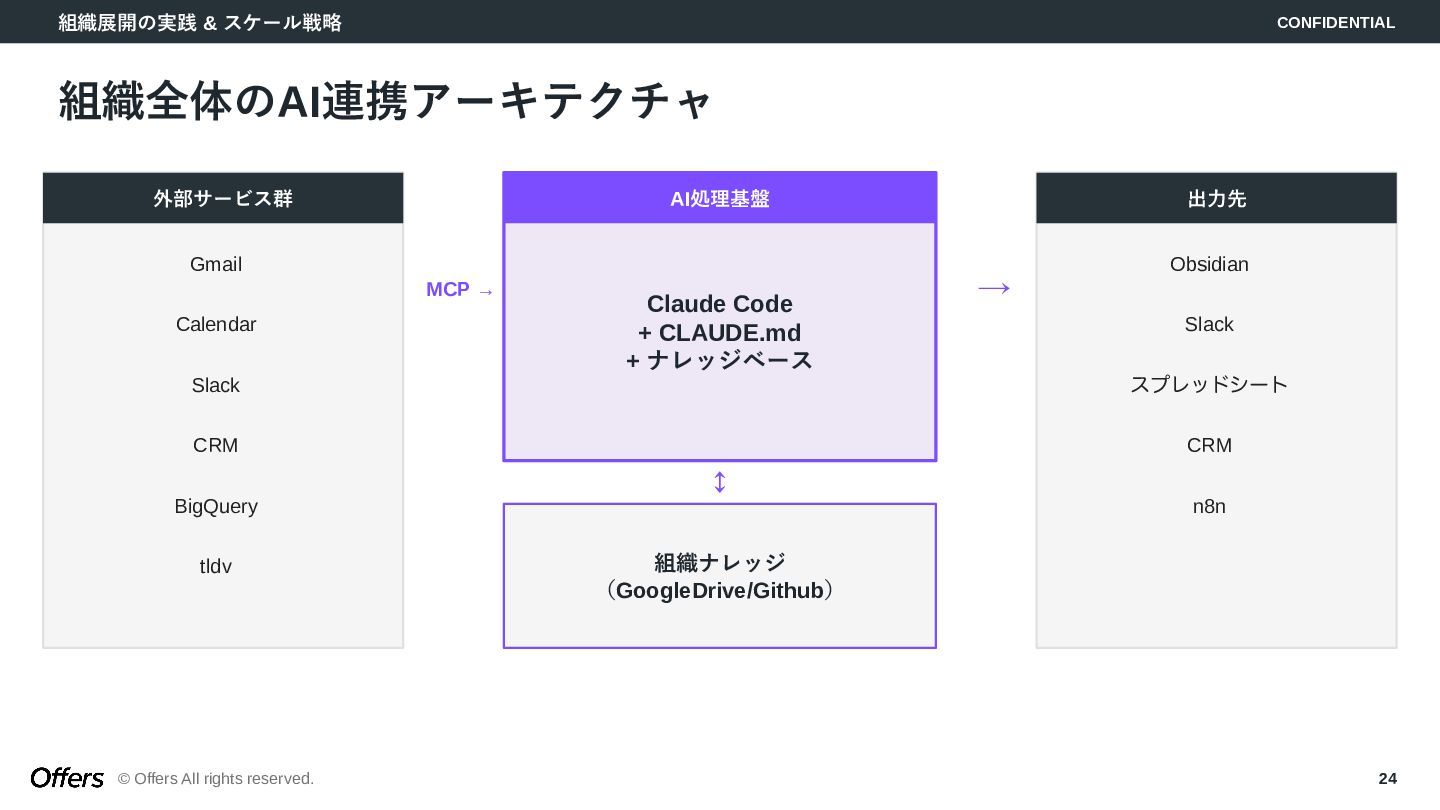
Task: Click the + CLAUDE.md line
Action: tap(720, 332)
